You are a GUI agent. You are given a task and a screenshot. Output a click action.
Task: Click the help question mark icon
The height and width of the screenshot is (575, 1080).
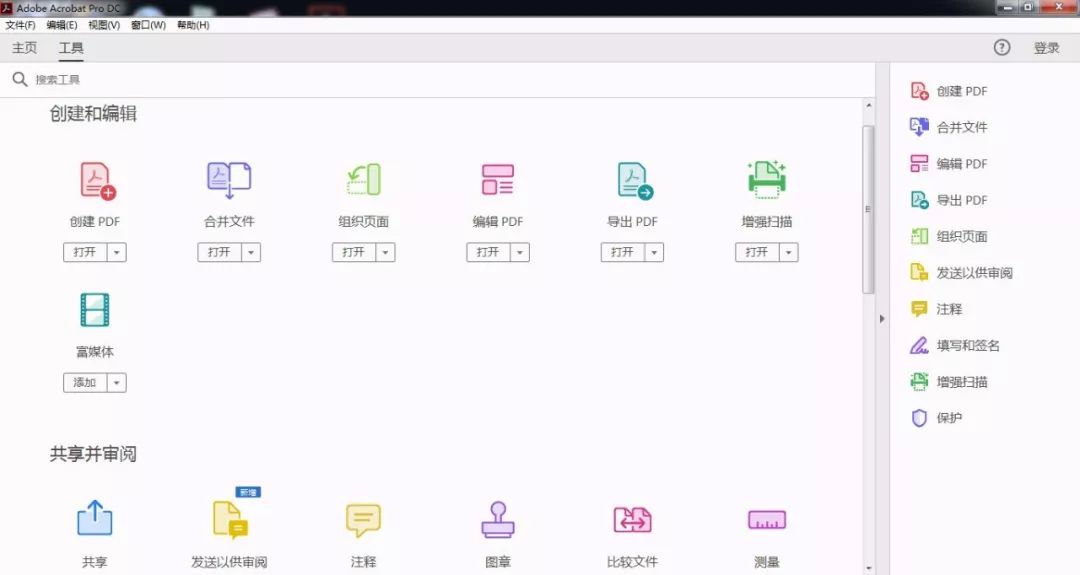(x=1002, y=47)
